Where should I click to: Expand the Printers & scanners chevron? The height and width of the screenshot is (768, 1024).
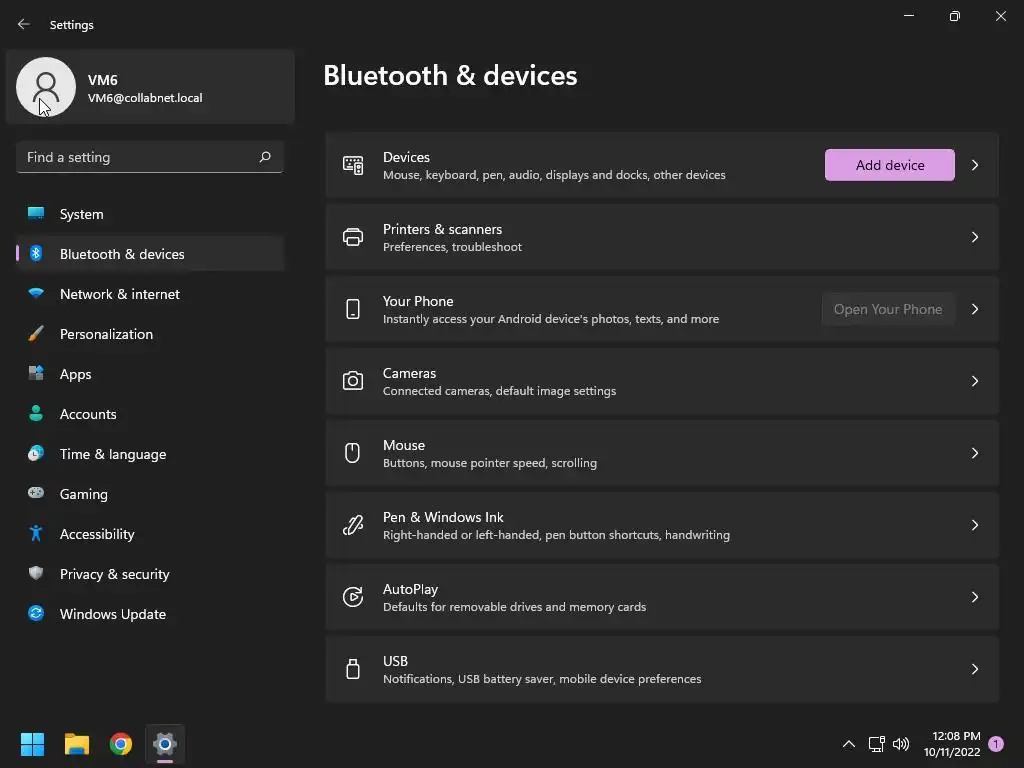(x=975, y=237)
